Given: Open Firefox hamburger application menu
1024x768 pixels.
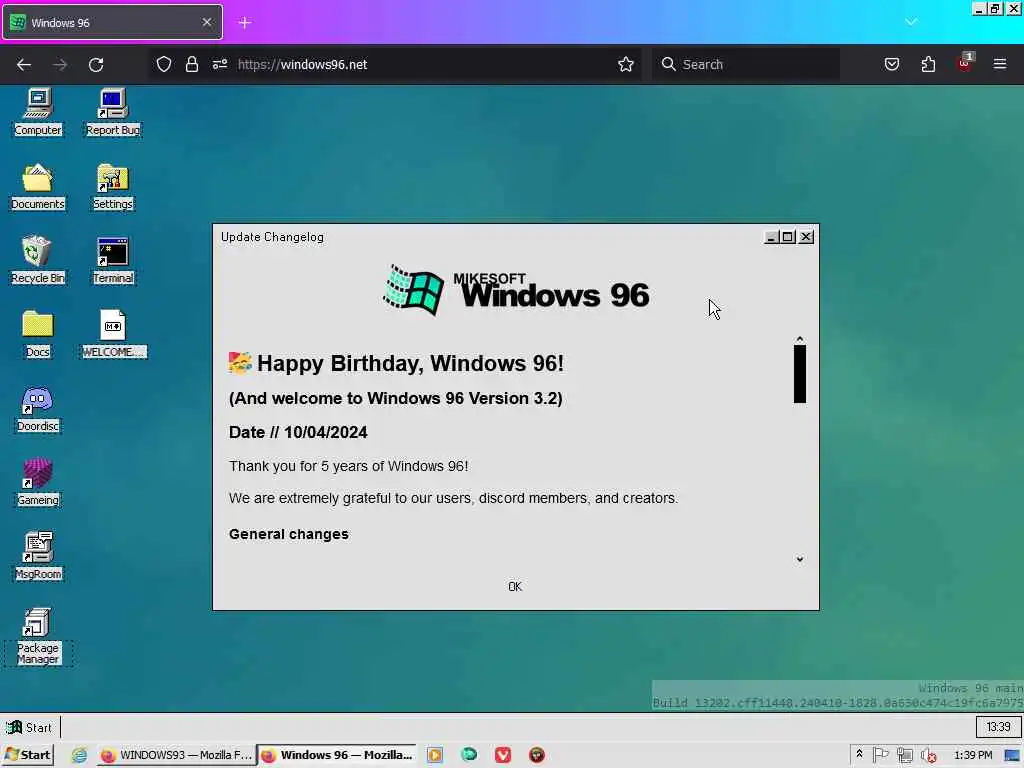Looking at the screenshot, I should [x=1000, y=64].
